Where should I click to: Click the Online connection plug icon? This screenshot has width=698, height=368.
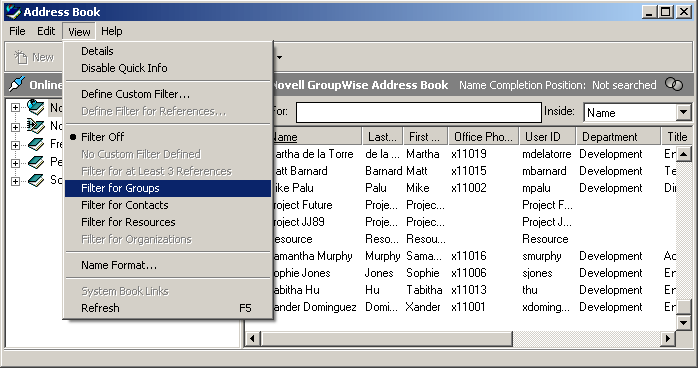pyautogui.click(x=17, y=84)
